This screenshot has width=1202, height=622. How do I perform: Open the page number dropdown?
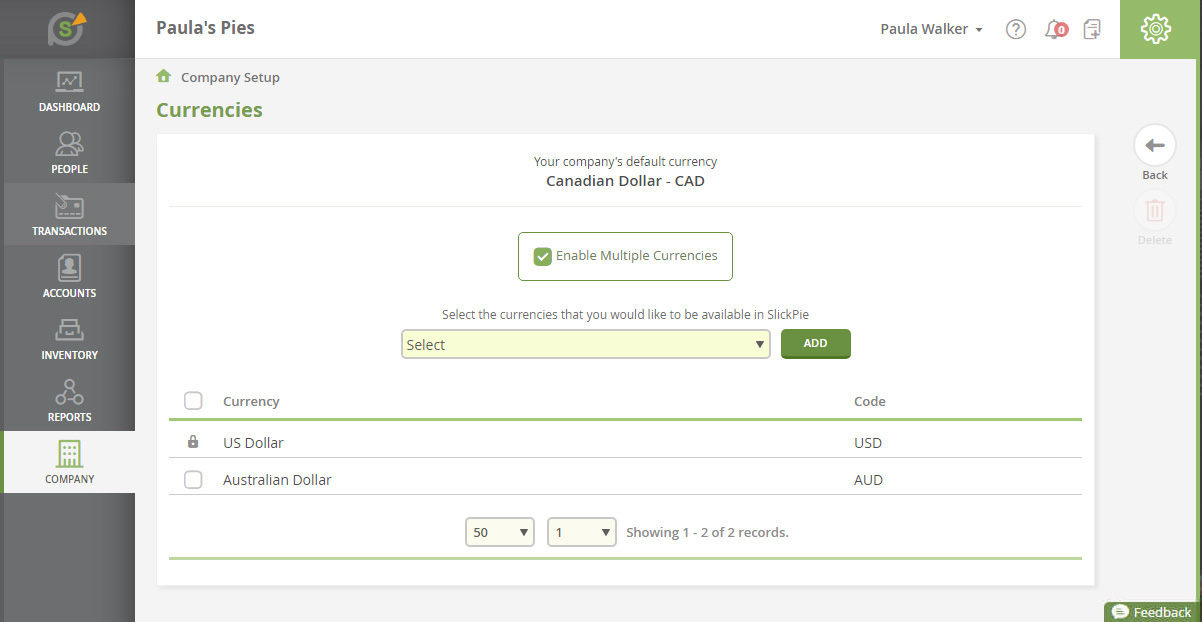582,532
